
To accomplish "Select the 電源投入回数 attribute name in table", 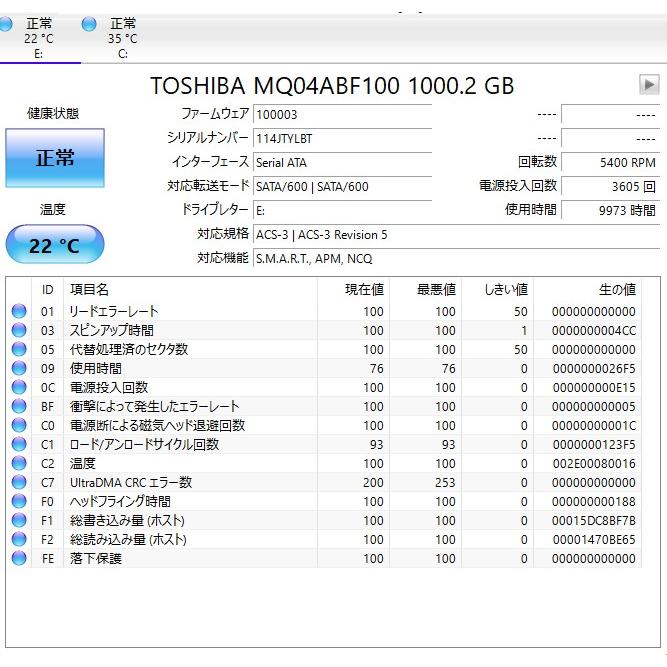I will click(108, 388).
